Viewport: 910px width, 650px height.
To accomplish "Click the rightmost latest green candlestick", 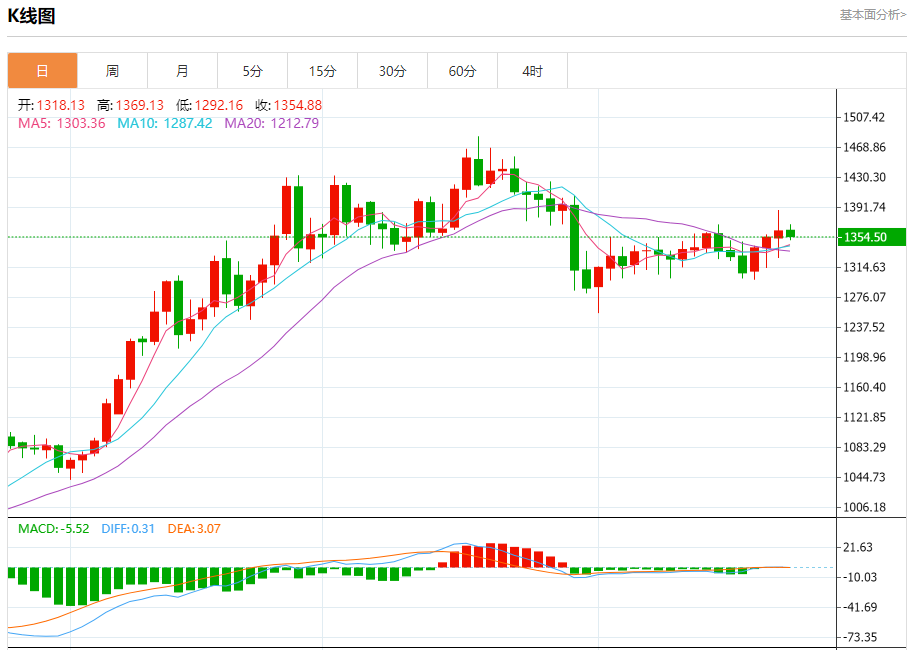I will 790,233.
